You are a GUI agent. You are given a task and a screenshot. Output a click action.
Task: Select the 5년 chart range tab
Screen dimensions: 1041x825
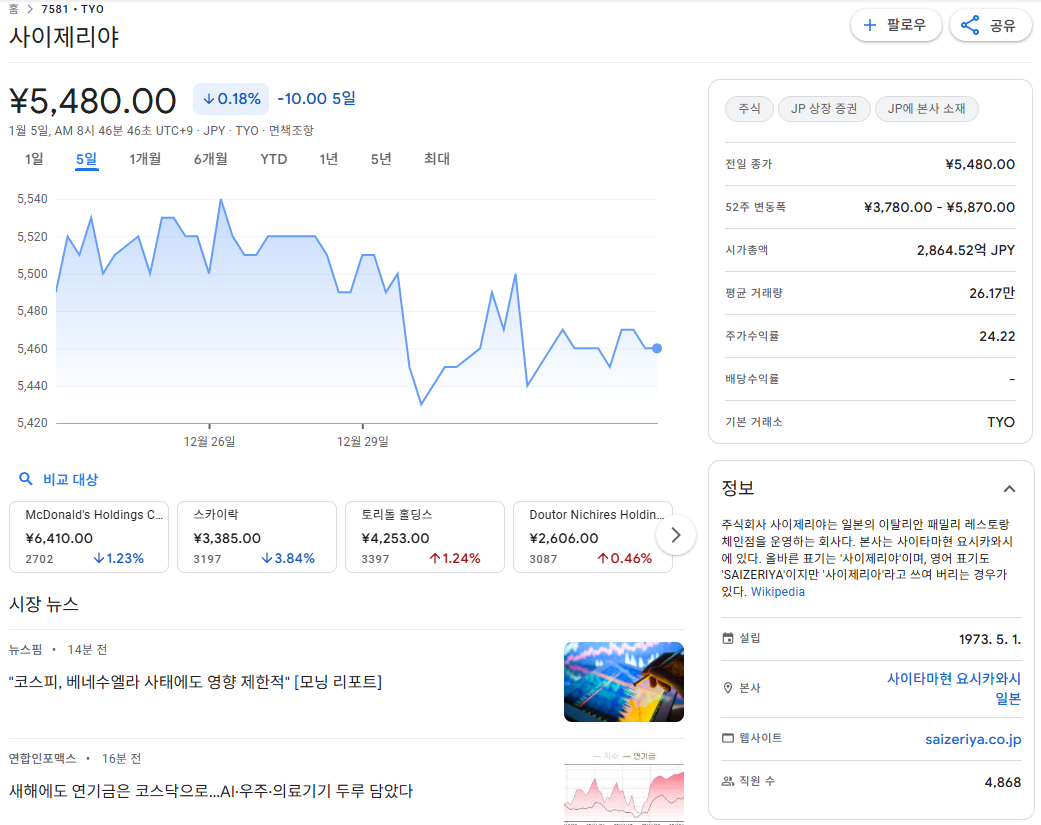tap(381, 159)
